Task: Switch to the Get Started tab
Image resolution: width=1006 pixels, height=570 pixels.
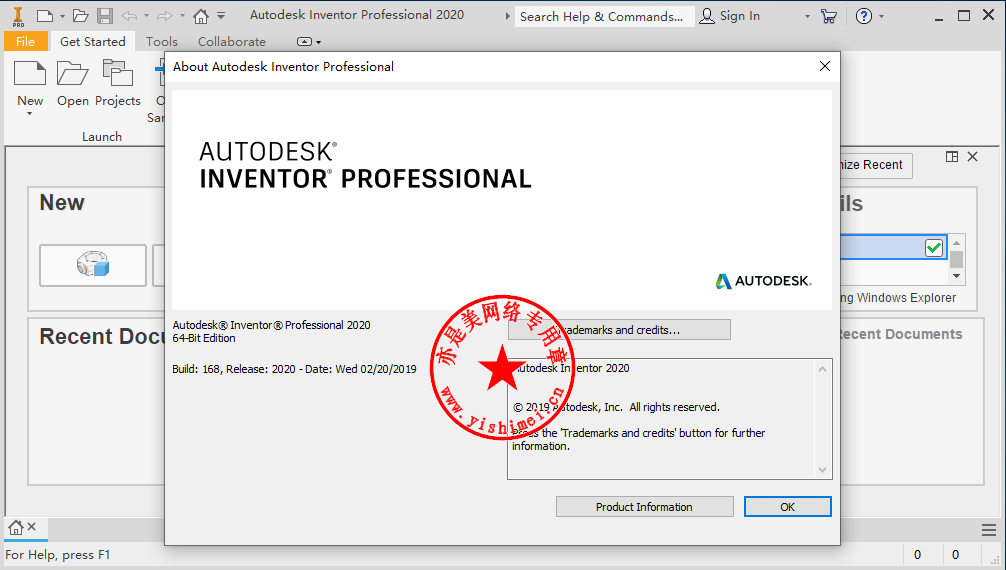Action: tap(93, 41)
